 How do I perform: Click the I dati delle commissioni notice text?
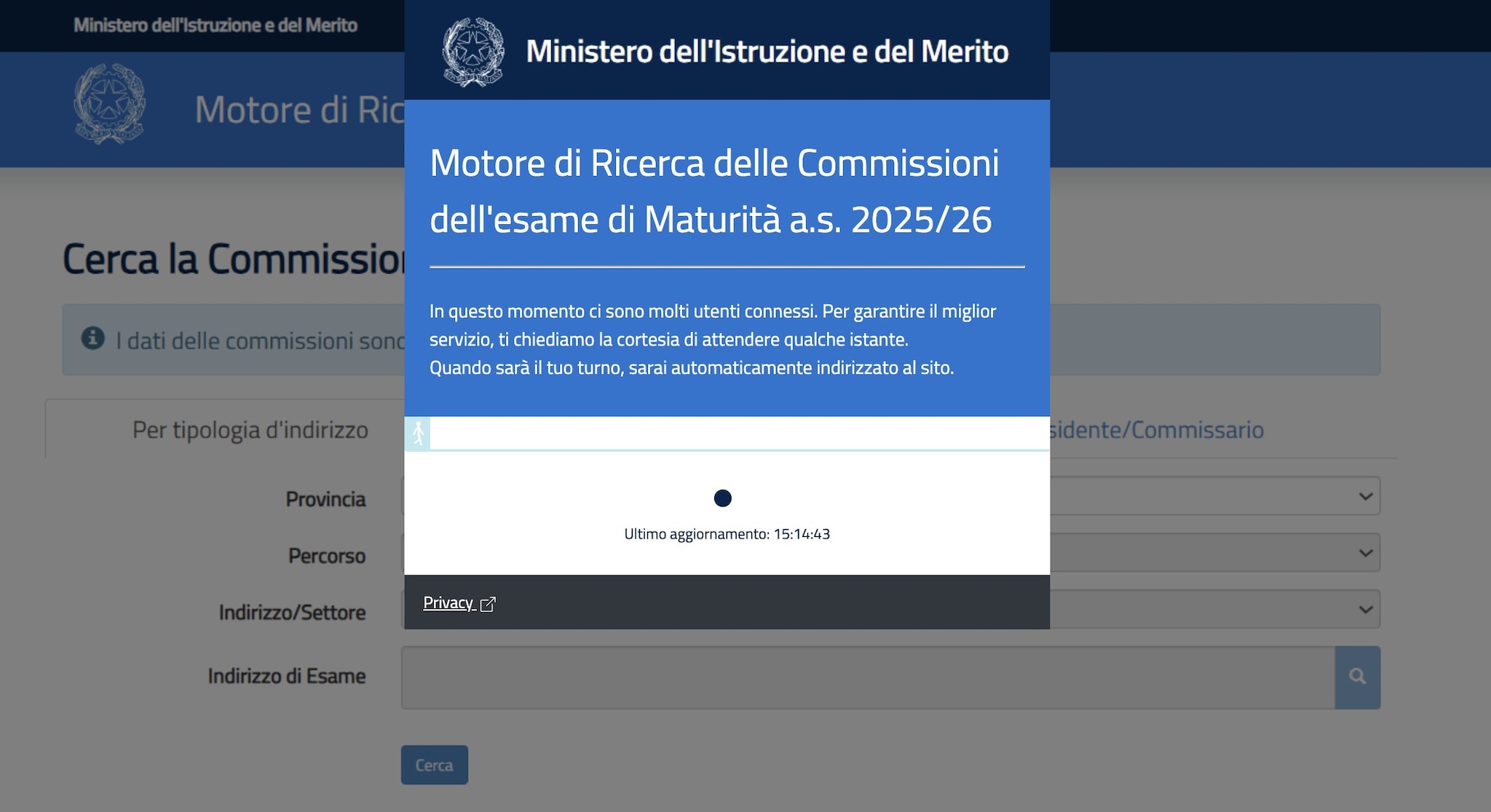260,341
